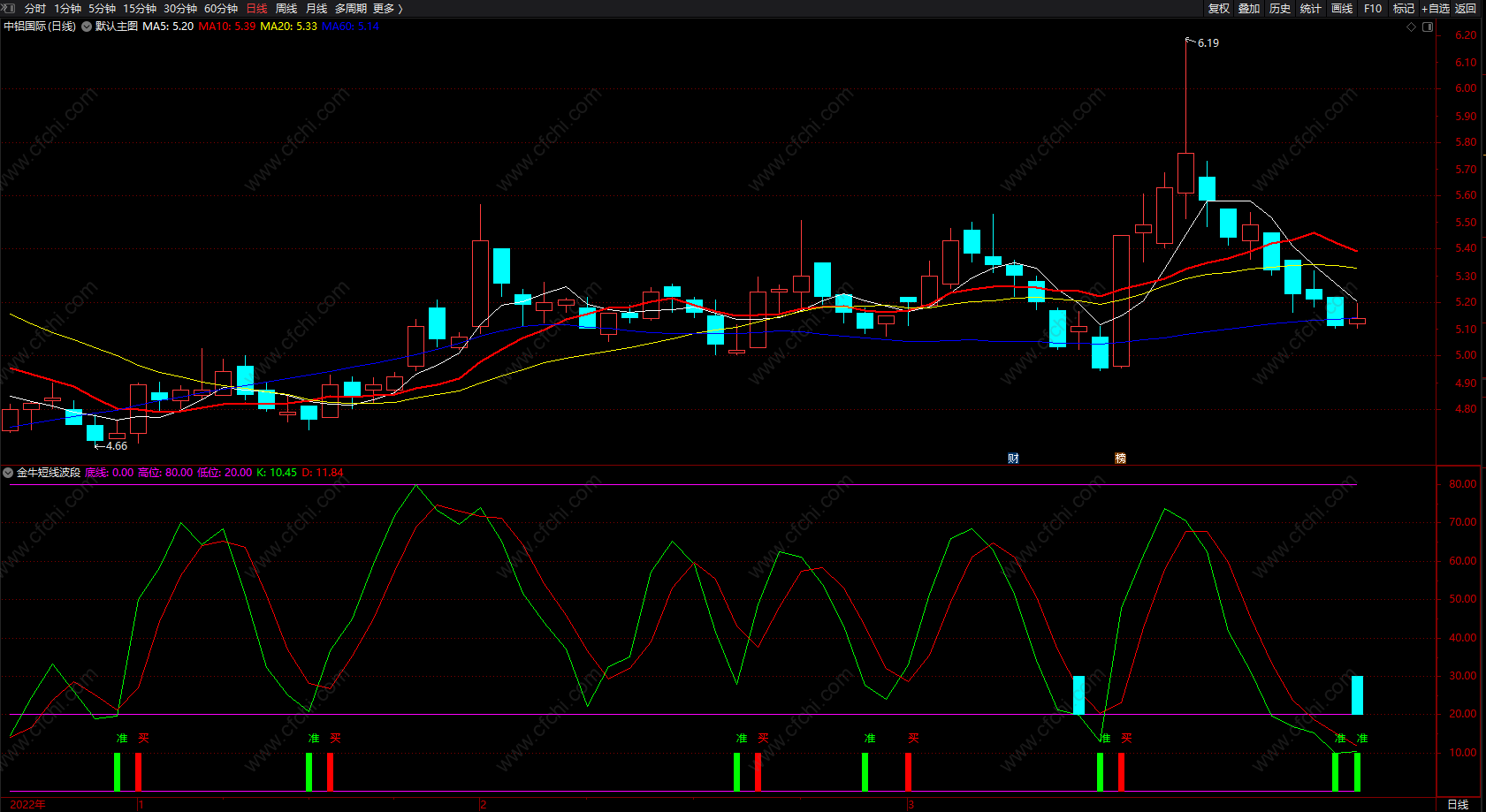Switch to the 周线 weekly chart tab
Screen dimensions: 1486x812
pyautogui.click(x=286, y=8)
